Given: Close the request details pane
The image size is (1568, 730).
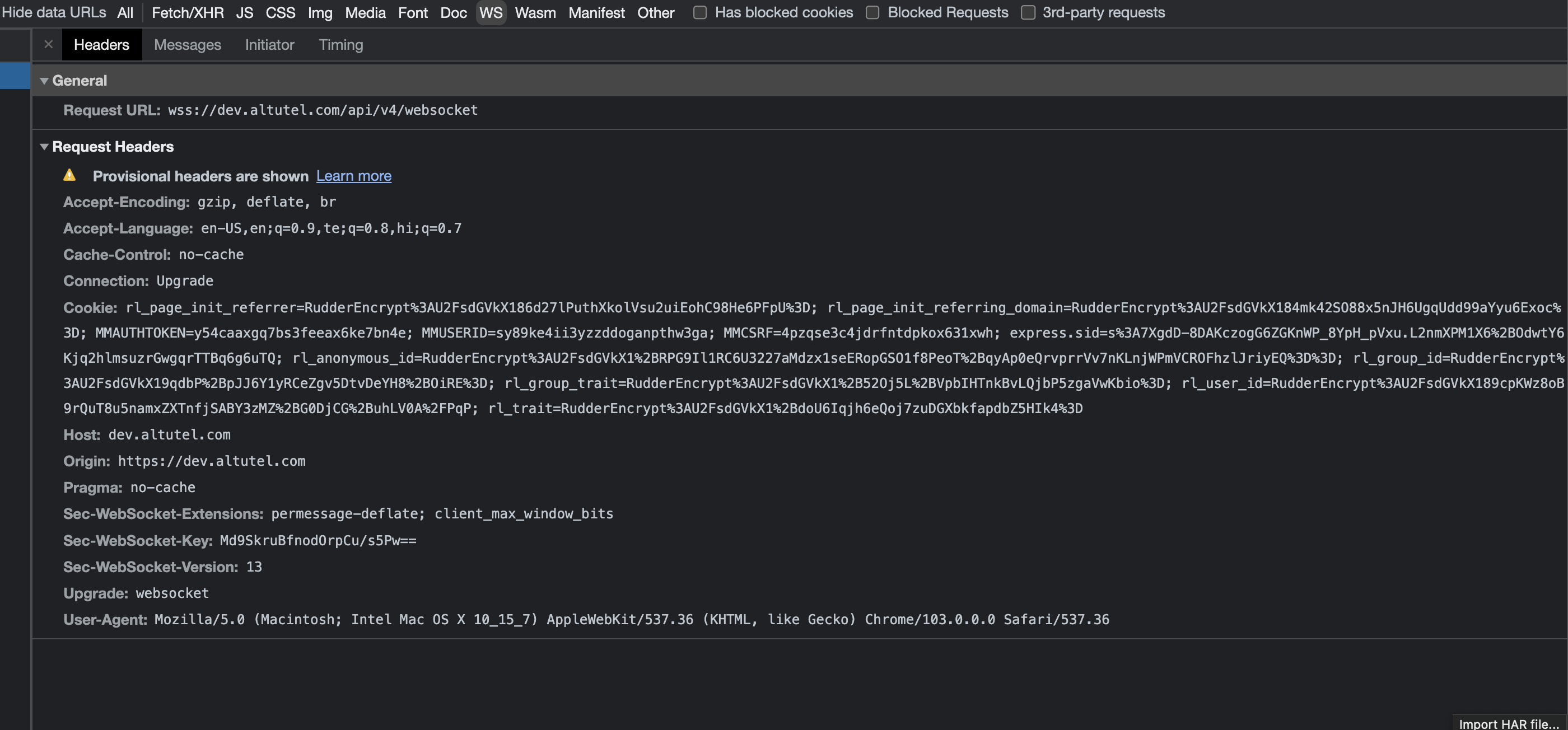Looking at the screenshot, I should pyautogui.click(x=48, y=44).
